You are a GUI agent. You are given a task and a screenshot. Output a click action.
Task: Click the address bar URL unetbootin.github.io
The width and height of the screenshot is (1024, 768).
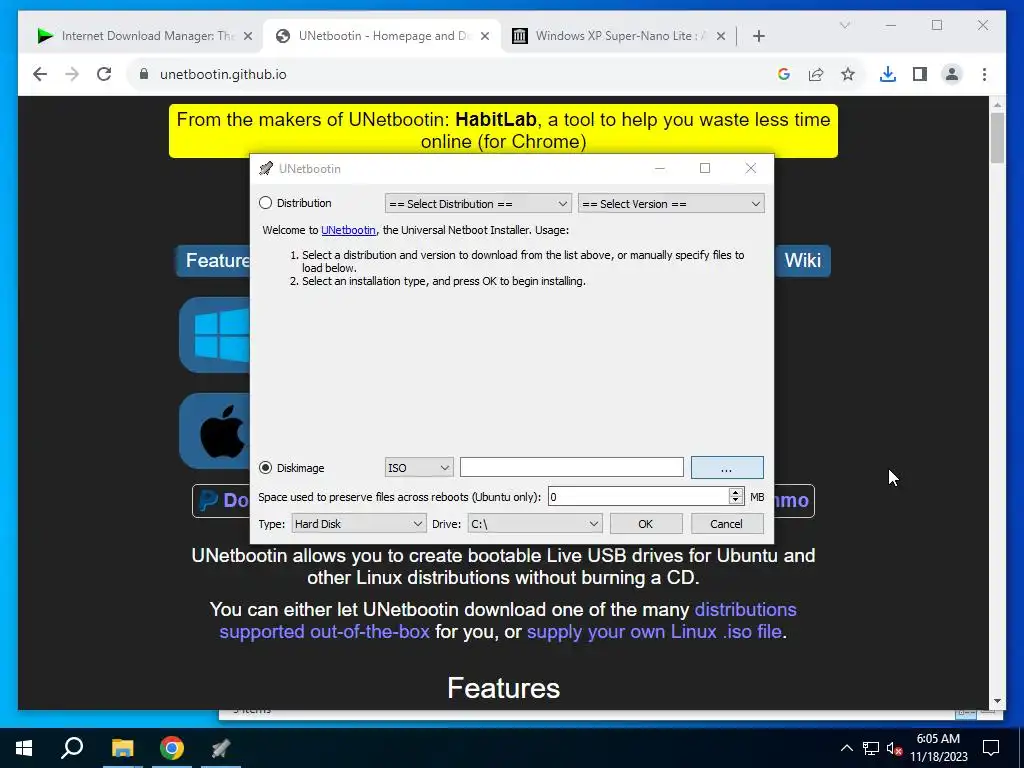(x=223, y=74)
